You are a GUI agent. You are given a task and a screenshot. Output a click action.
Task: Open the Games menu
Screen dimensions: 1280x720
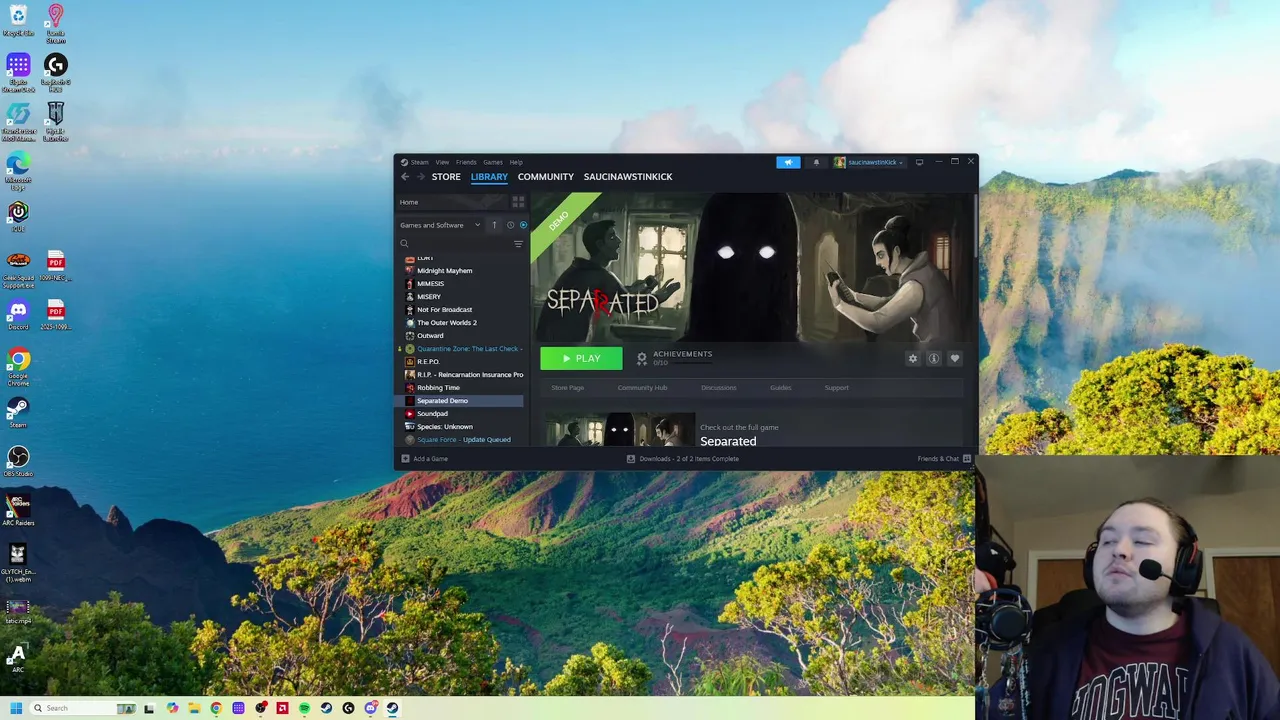[x=493, y=162]
